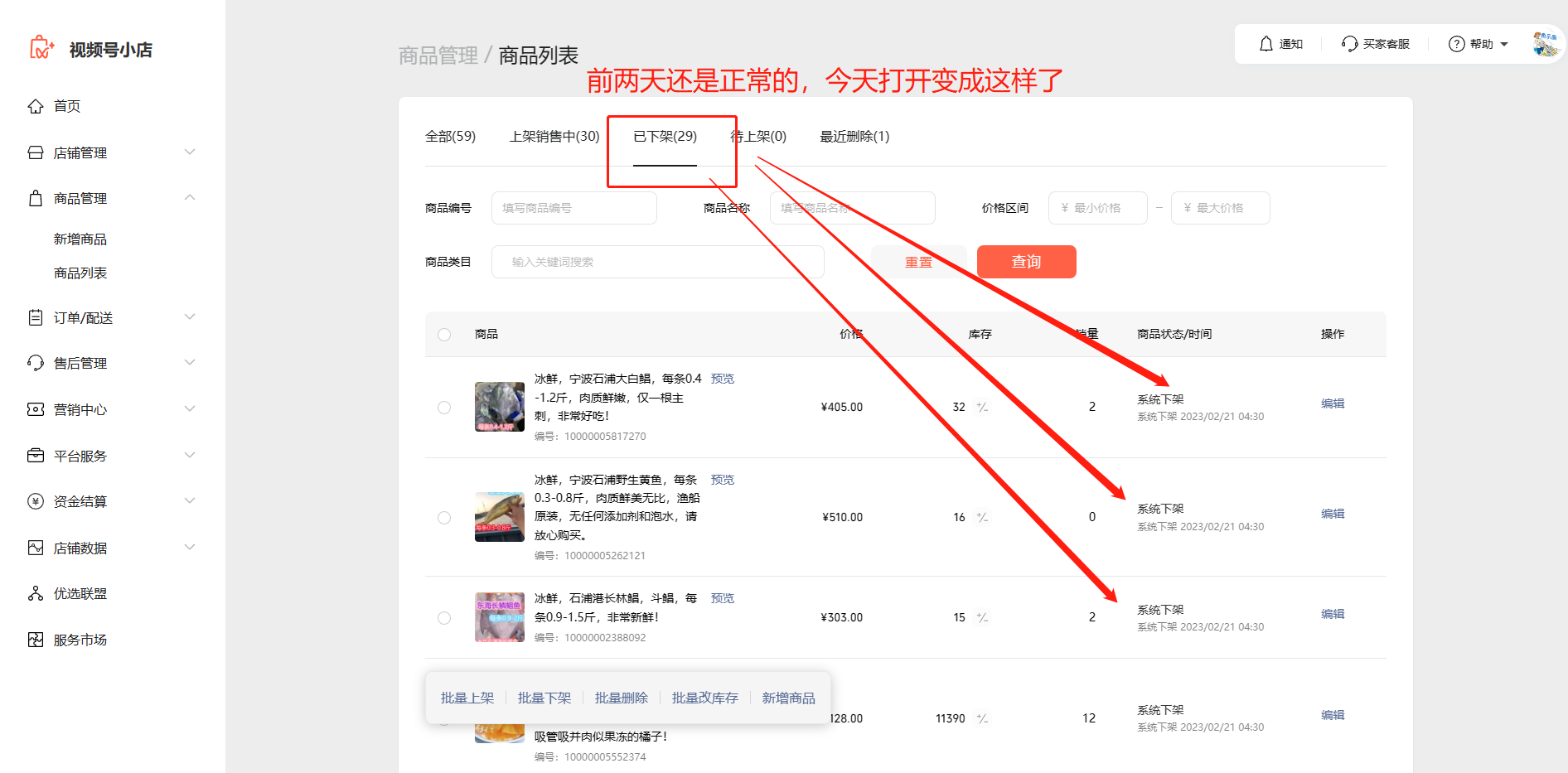Click the 服务市场 grid icon
Screen dimensions: 1568x773
pyautogui.click(x=36, y=640)
